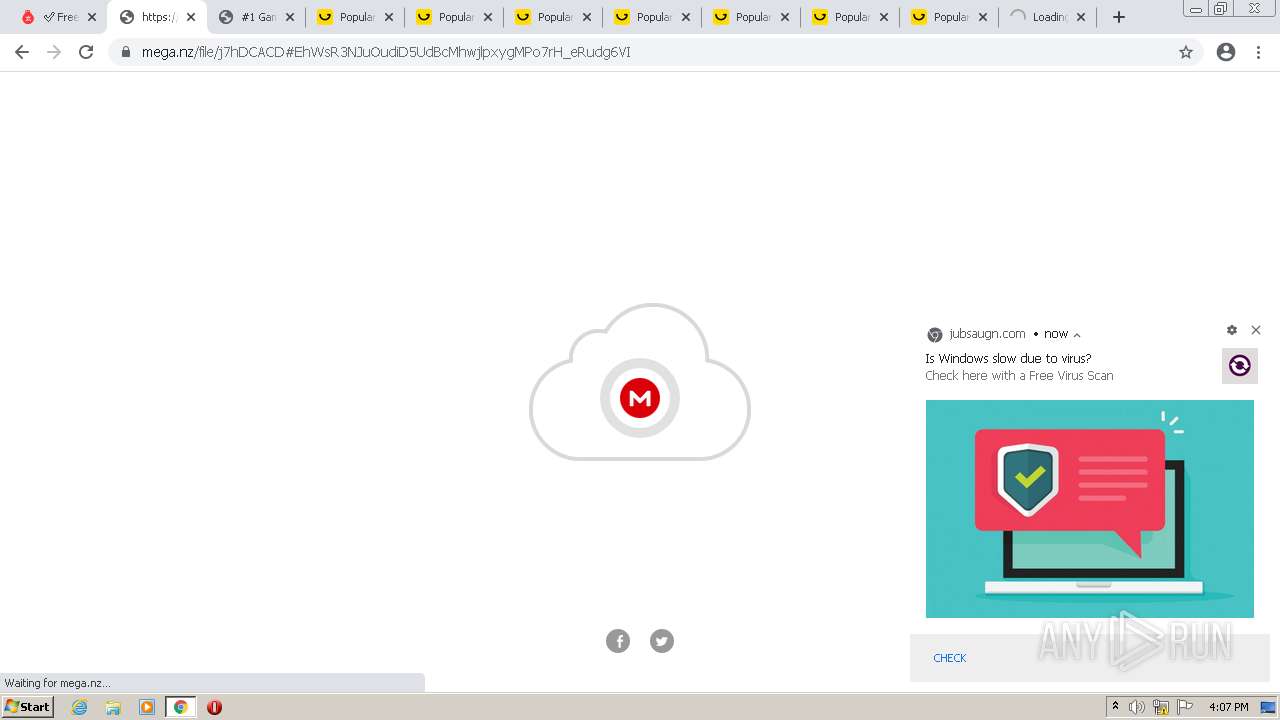This screenshot has height=720, width=1280.
Task: Open the Facebook share icon
Action: tap(618, 641)
